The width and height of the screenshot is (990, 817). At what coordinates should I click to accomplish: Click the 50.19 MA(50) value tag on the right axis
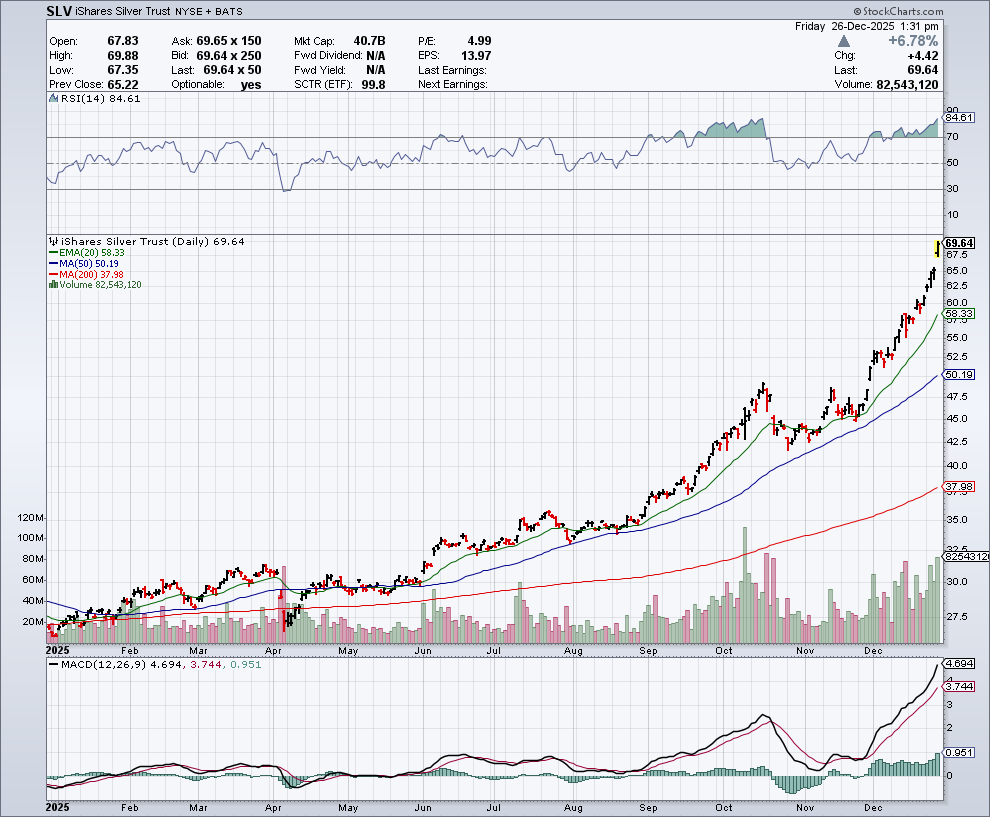(959, 374)
